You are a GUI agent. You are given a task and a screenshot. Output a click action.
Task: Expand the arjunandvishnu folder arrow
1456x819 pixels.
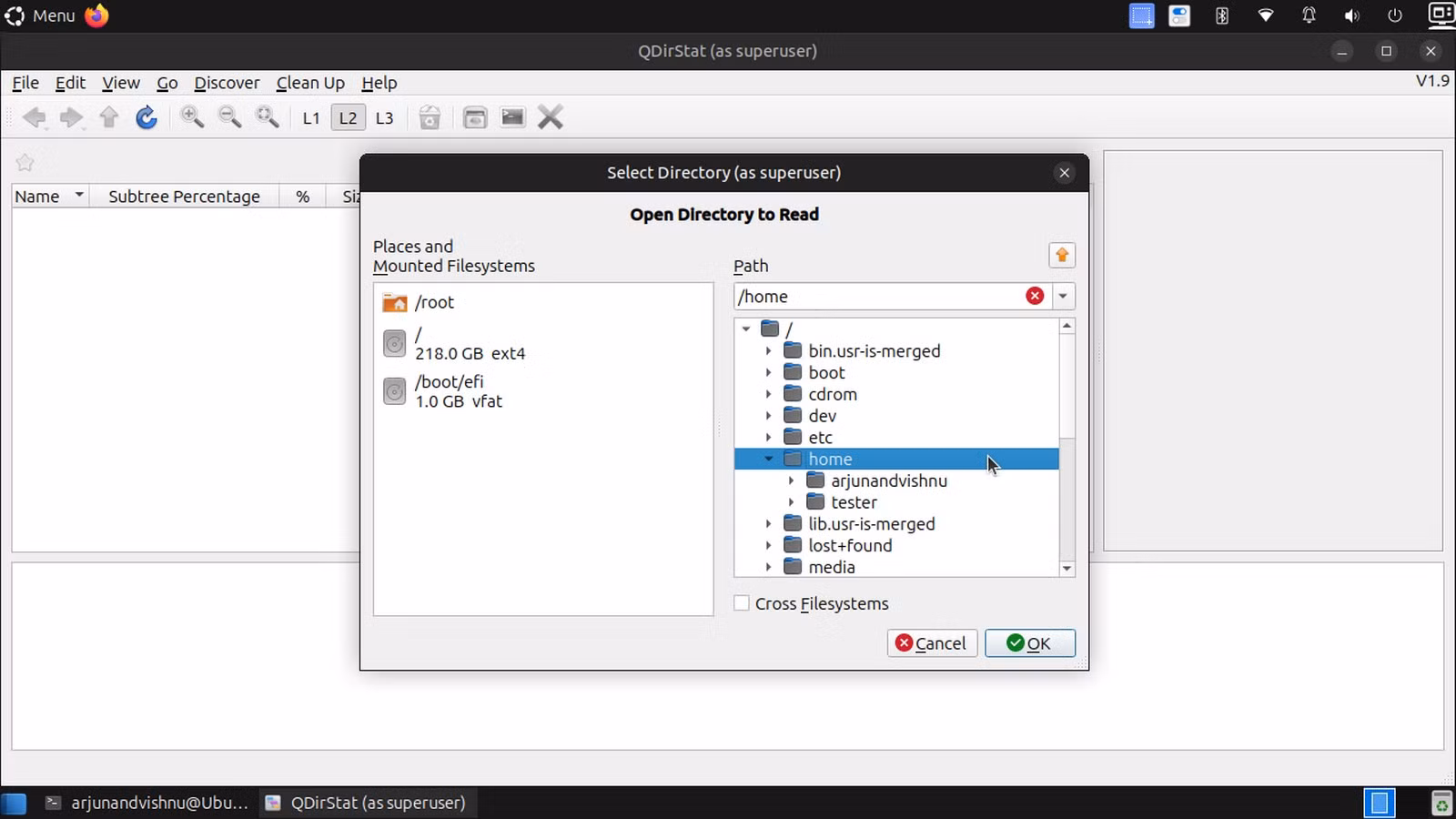[x=791, y=480]
